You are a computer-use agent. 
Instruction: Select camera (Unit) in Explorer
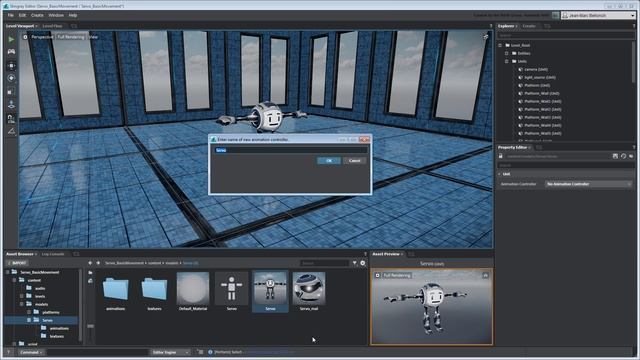pyautogui.click(x=536, y=69)
